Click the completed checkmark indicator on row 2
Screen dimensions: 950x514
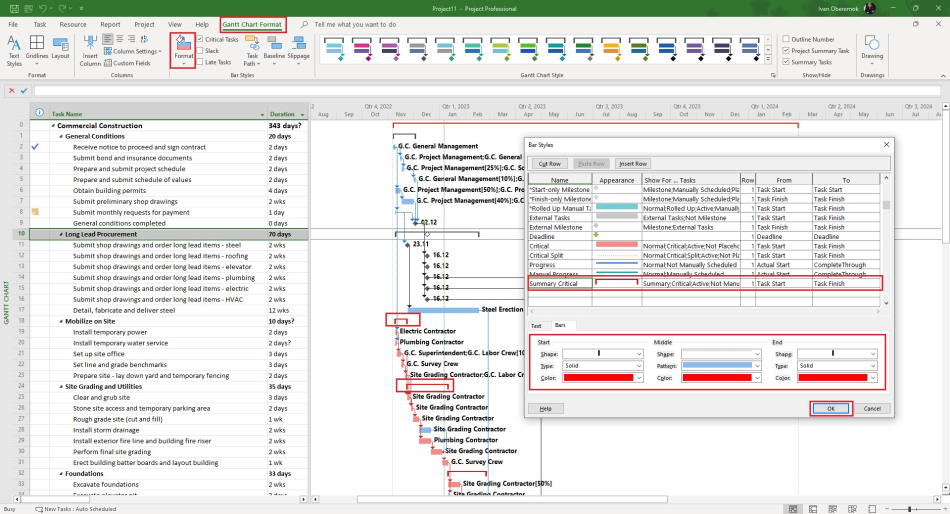[x=35, y=147]
